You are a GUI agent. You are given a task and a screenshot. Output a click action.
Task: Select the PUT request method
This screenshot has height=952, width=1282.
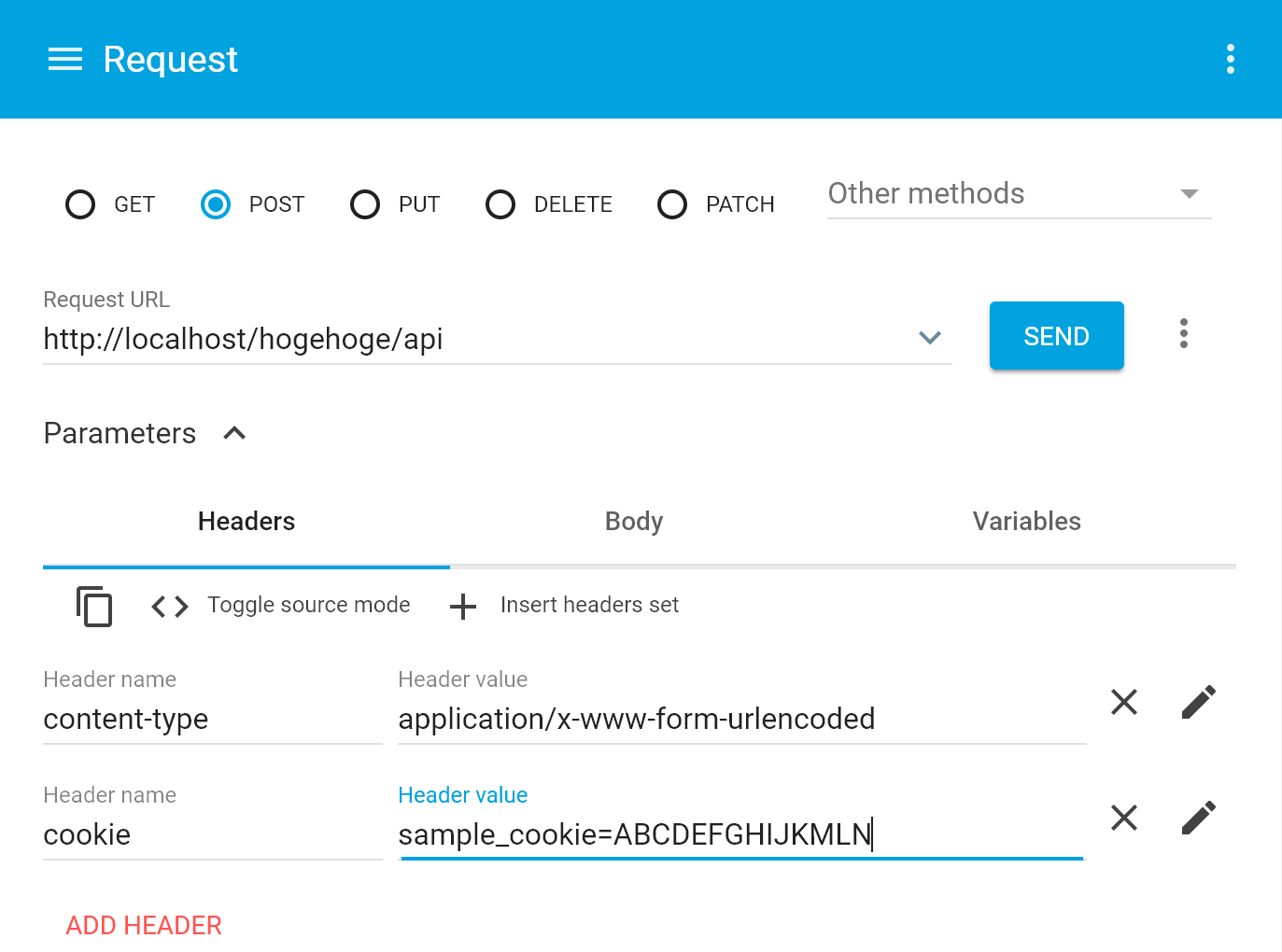(x=365, y=204)
